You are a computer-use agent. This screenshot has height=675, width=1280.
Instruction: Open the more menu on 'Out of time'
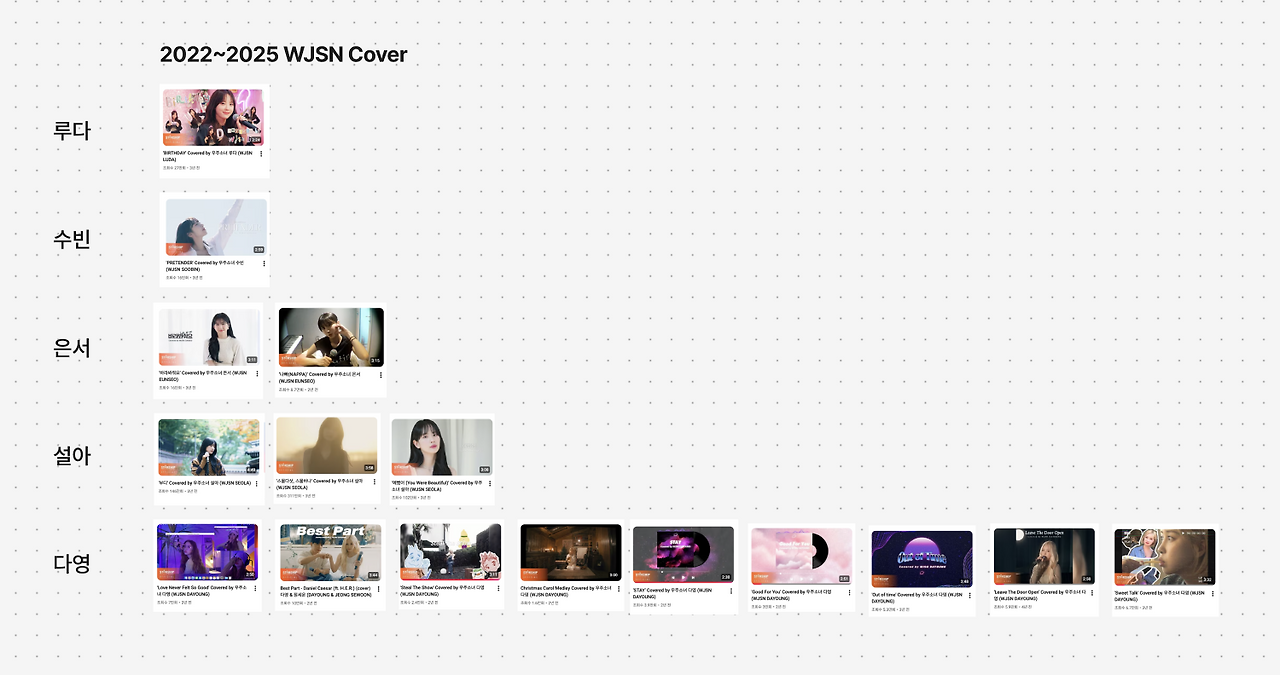tap(970, 596)
